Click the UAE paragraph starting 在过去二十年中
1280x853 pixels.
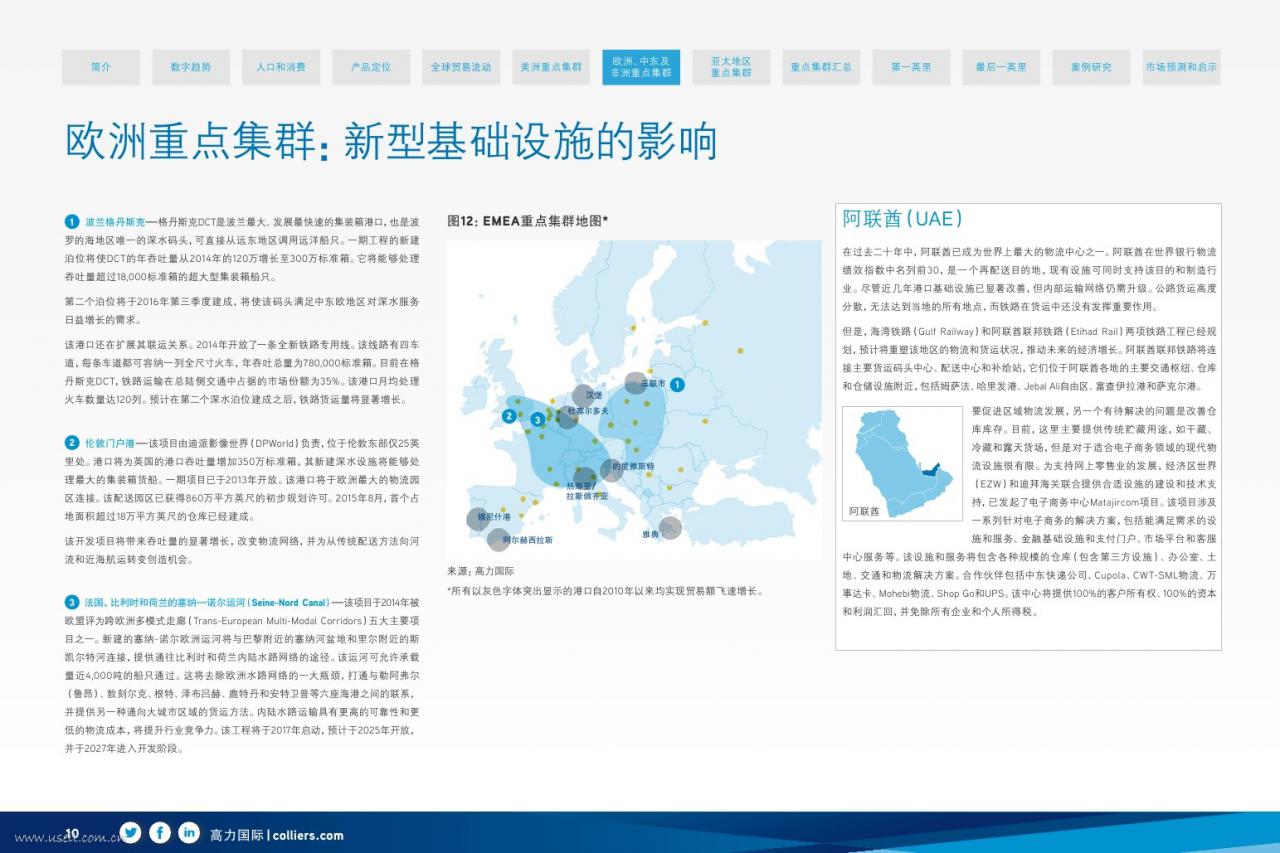click(x=1030, y=279)
